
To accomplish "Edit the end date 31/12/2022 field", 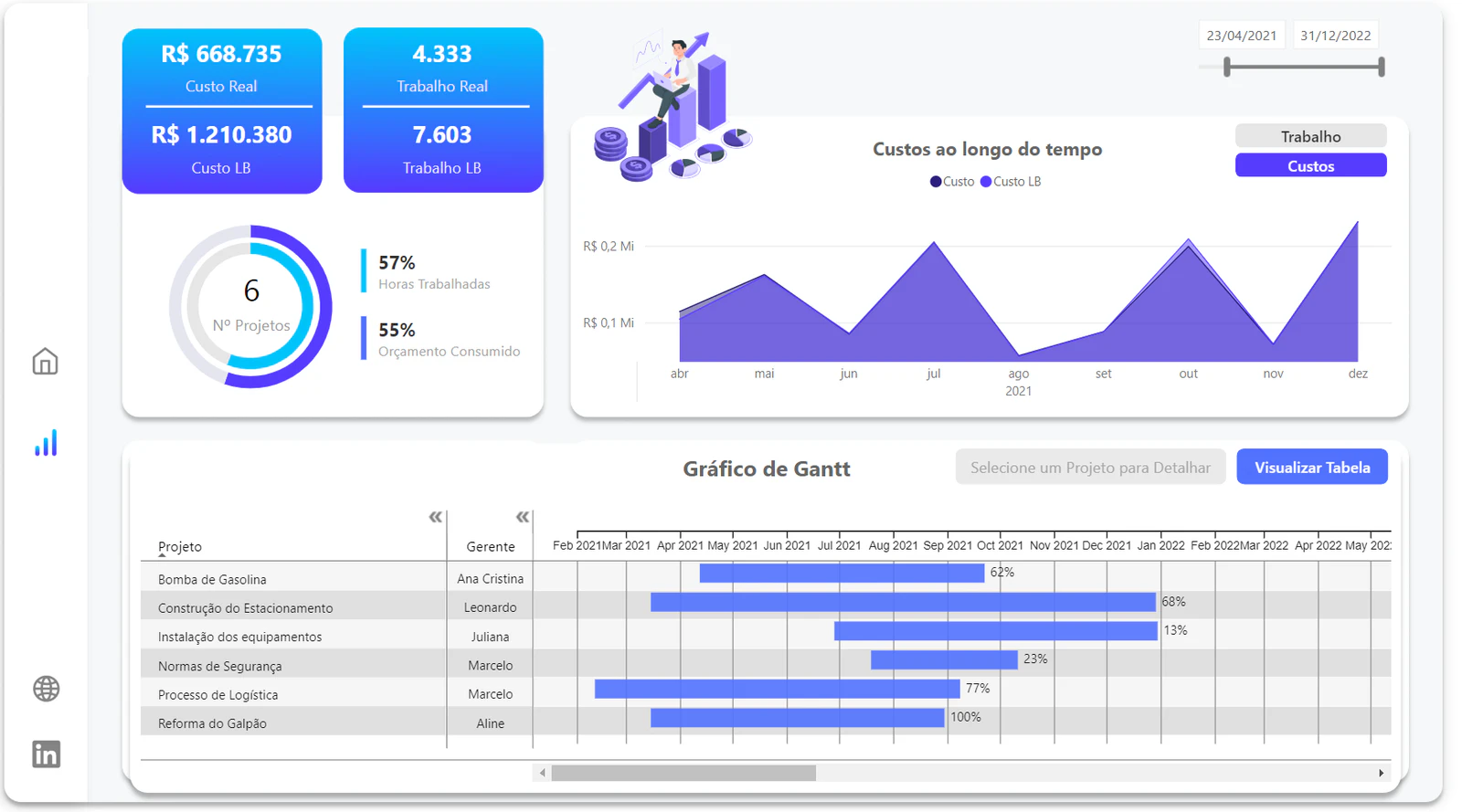I will coord(1335,36).
